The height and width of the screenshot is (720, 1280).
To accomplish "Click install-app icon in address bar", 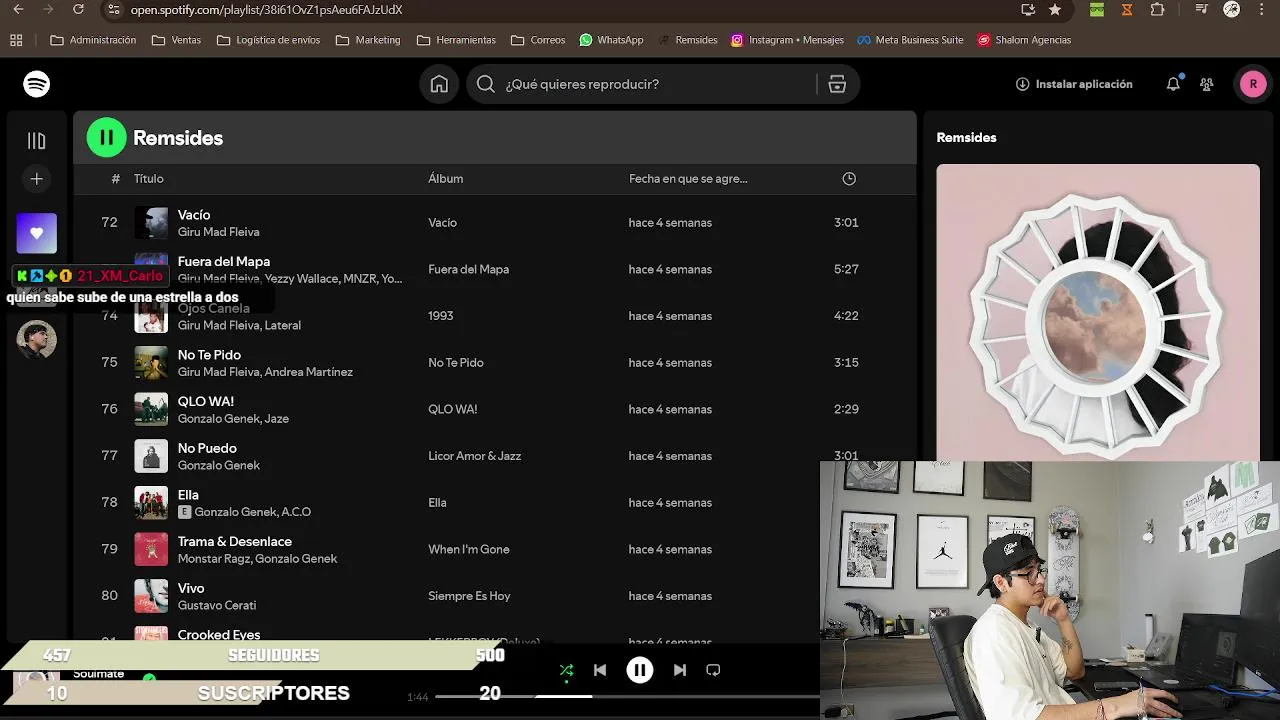I will [1027, 10].
